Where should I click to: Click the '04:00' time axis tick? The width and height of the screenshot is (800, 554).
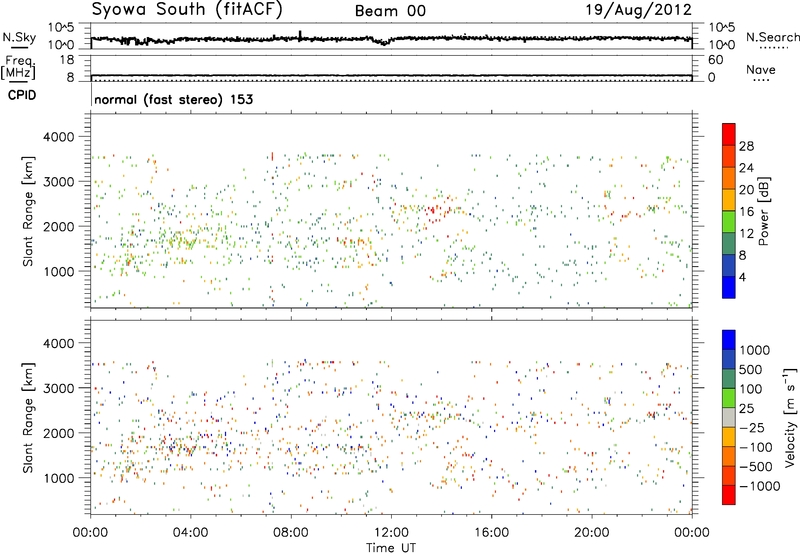(190, 533)
